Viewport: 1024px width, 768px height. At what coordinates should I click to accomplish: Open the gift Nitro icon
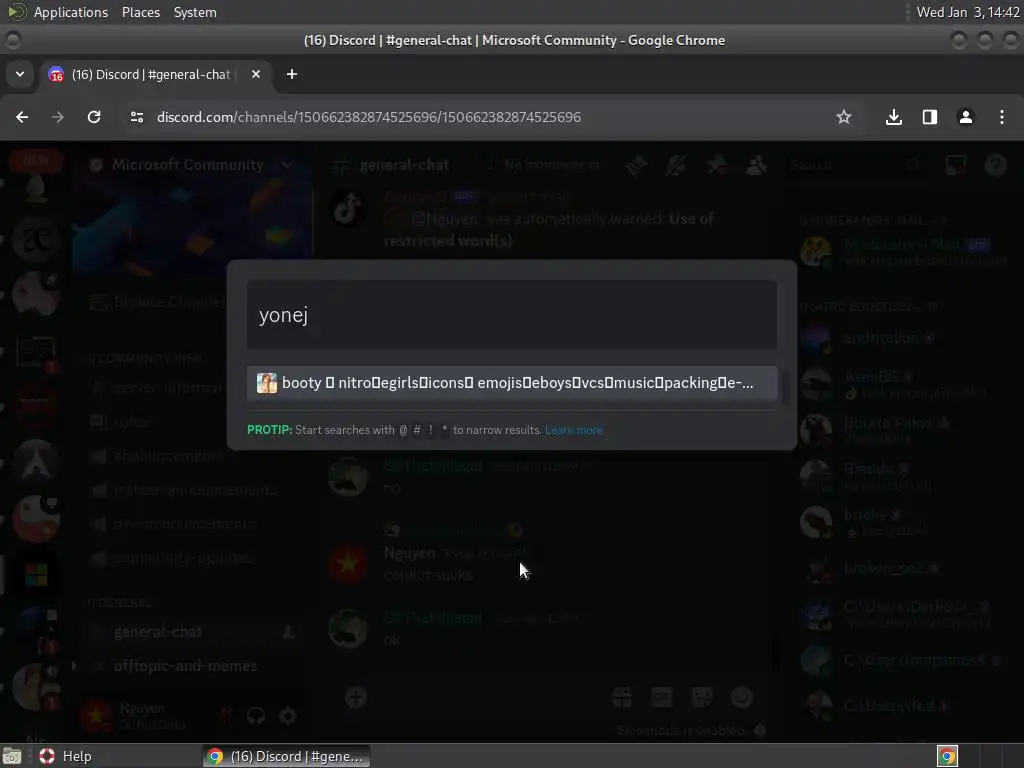click(622, 697)
